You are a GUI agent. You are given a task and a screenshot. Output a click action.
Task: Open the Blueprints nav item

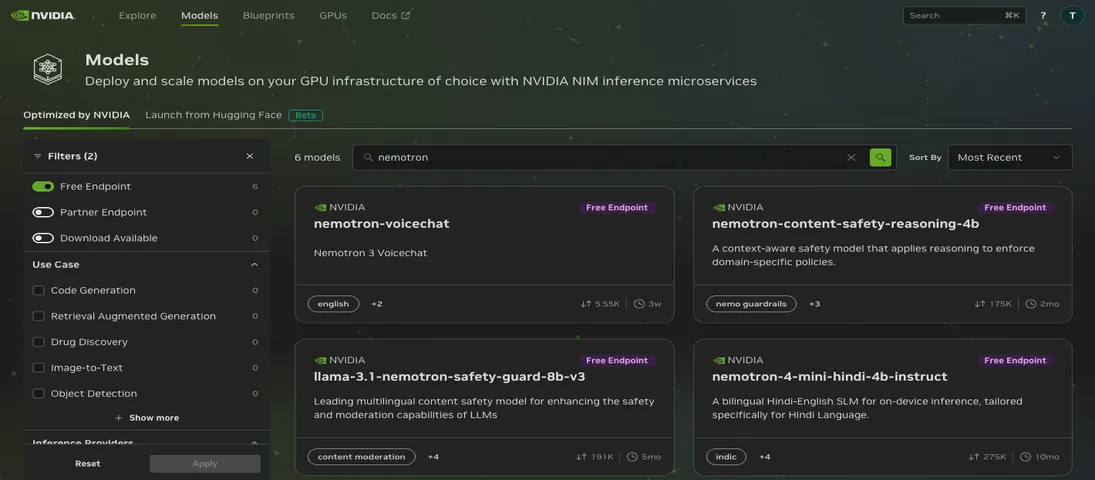[269, 15]
